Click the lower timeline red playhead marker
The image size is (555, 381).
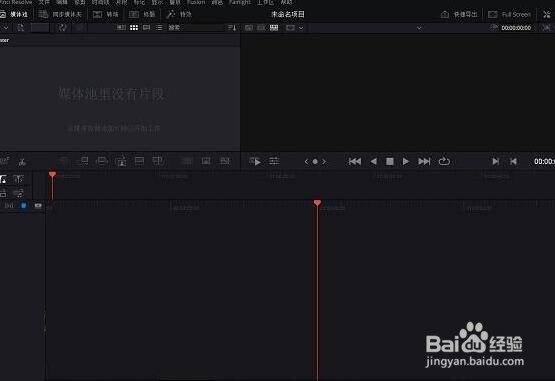tap(317, 203)
